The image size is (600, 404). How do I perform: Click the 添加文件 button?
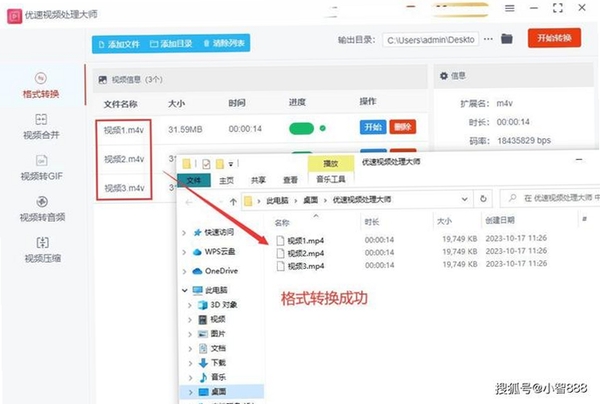[x=119, y=44]
